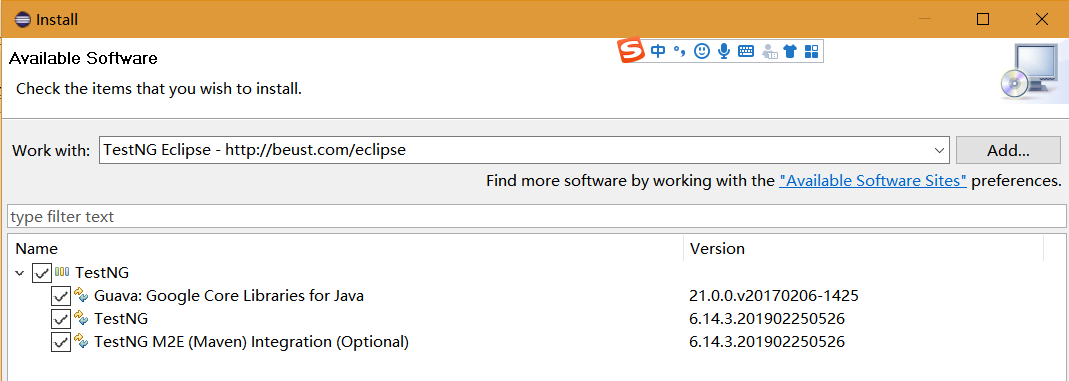Uncheck the checkbox for TestNG 6.14.3 plugin
This screenshot has width=1069, height=381.
(61, 319)
